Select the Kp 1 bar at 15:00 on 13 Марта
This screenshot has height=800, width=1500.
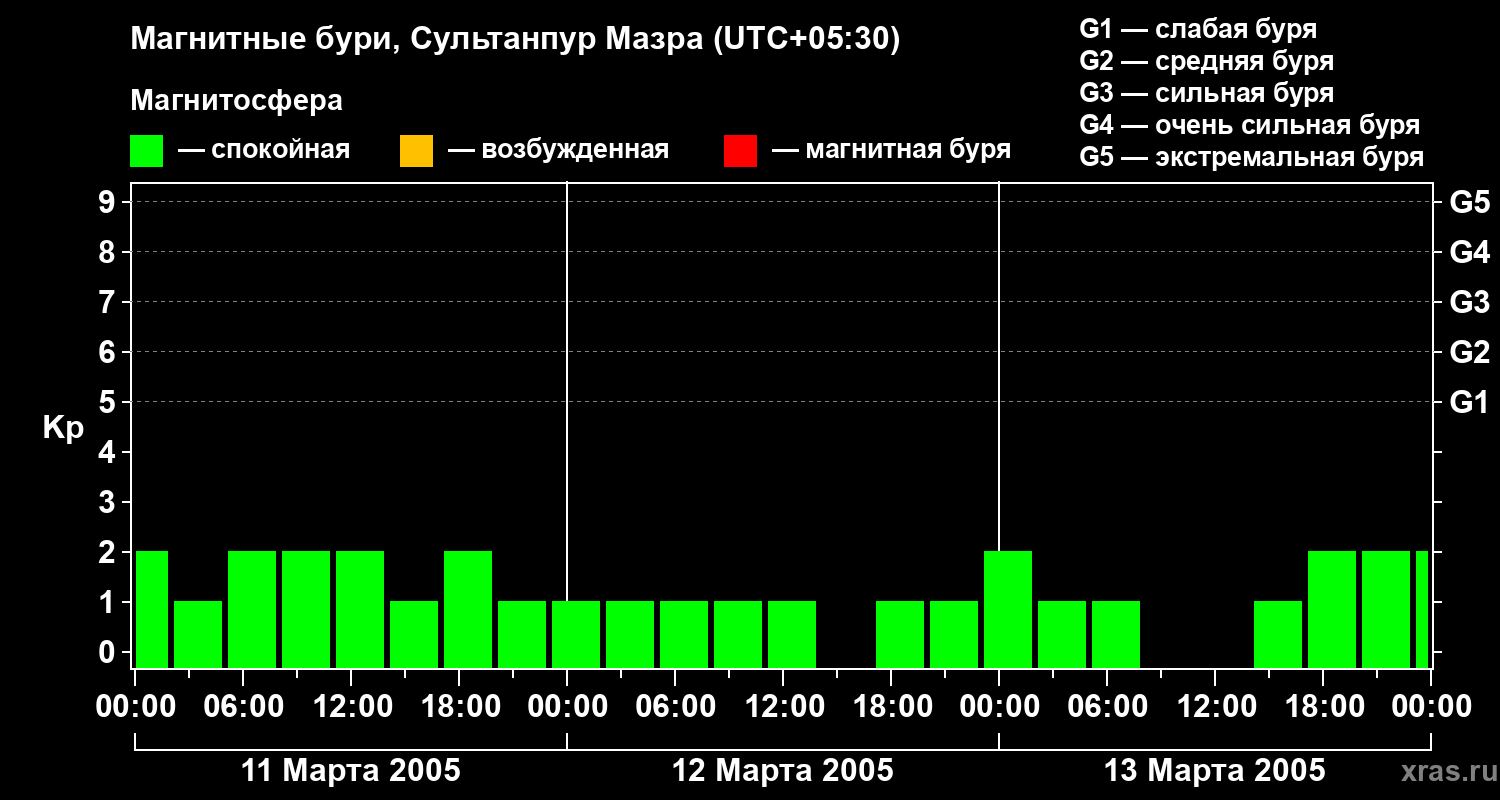[x=1278, y=634]
